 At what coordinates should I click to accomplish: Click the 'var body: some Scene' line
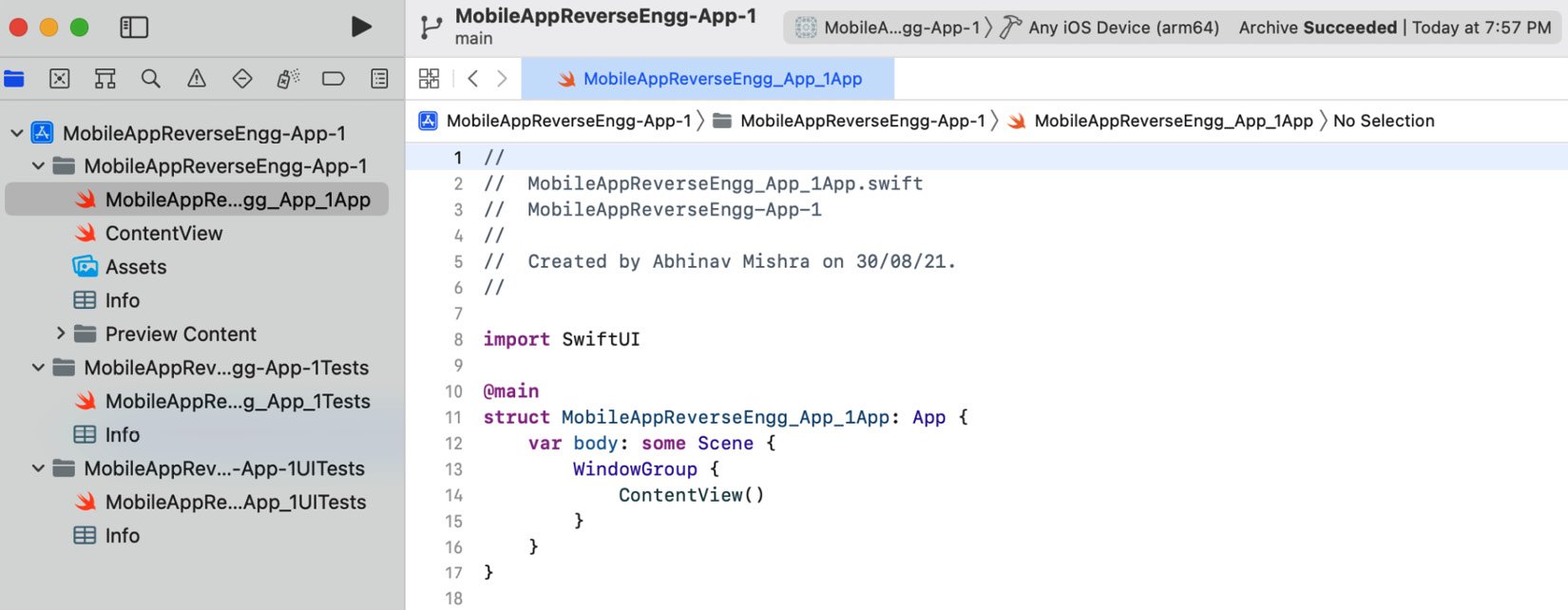pyautogui.click(x=652, y=443)
